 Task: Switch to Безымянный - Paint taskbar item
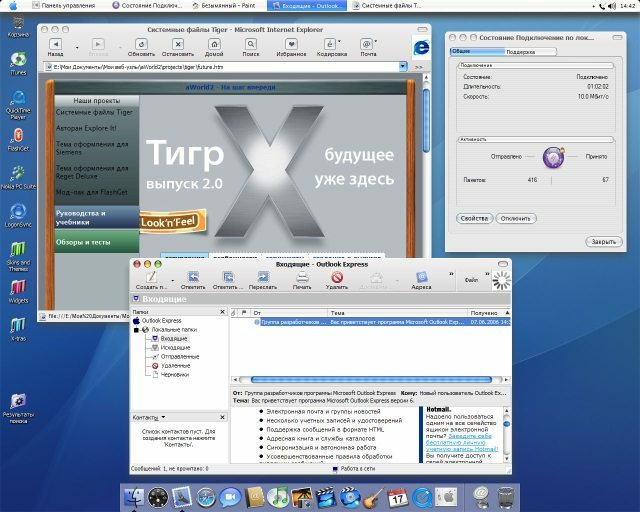click(x=224, y=6)
